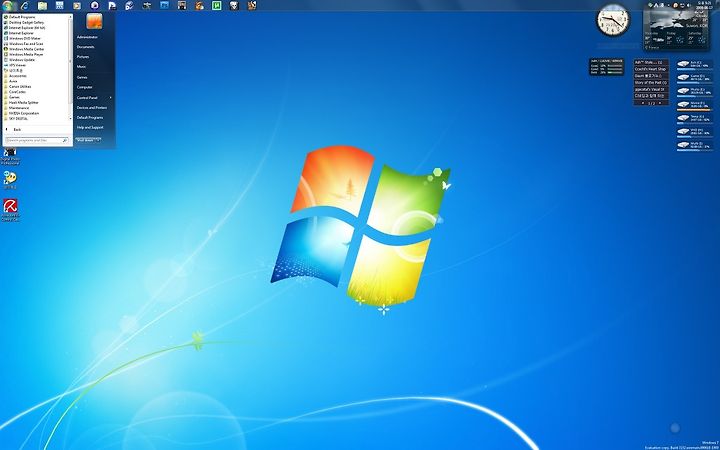This screenshot has height=450, width=720.
Task: Open Devices and Printers
Action: pyautogui.click(x=92, y=107)
